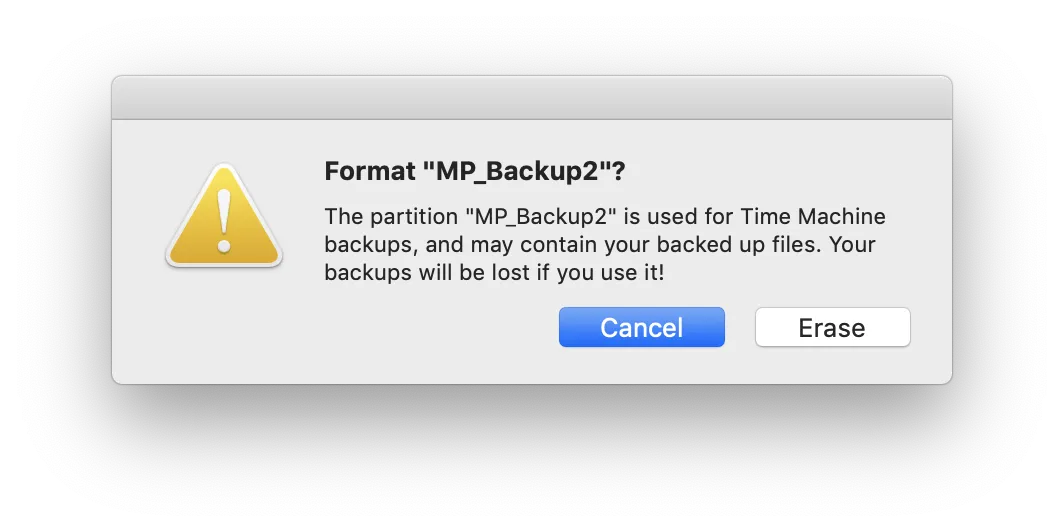Click "MP_Backup2" in the bold heading
Image resolution: width=1064 pixels, height=532 pixels.
[x=516, y=172]
